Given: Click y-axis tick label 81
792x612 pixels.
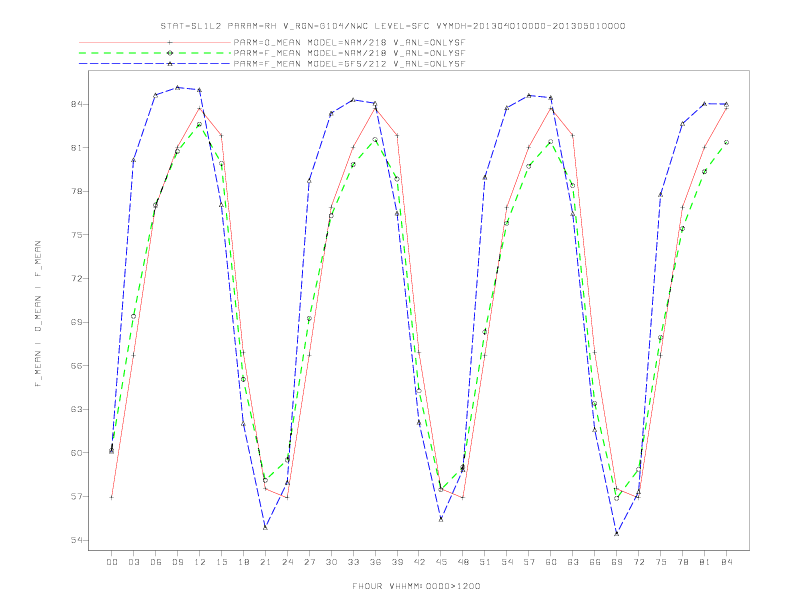Looking at the screenshot, I should [x=76, y=147].
